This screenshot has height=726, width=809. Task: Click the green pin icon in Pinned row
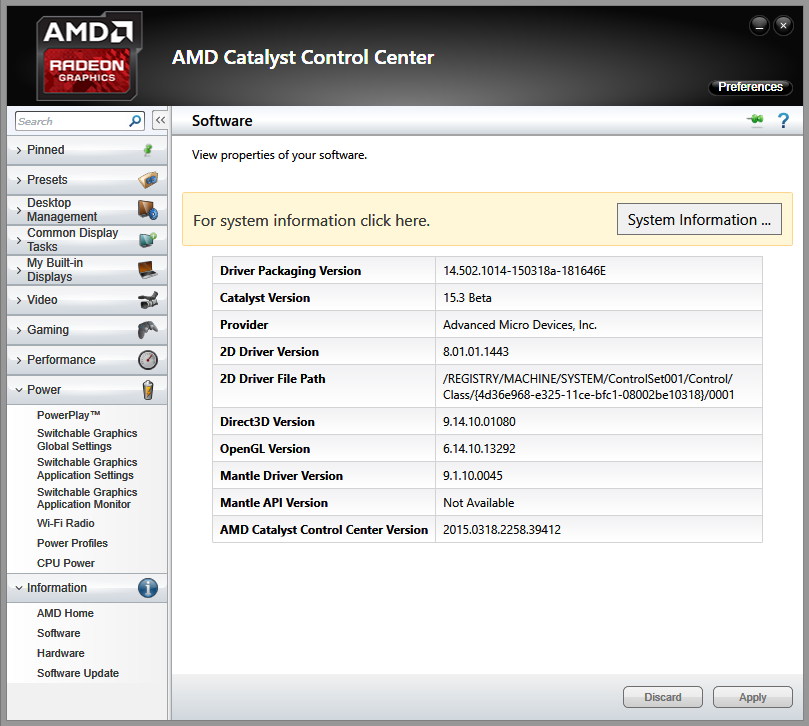pos(148,150)
